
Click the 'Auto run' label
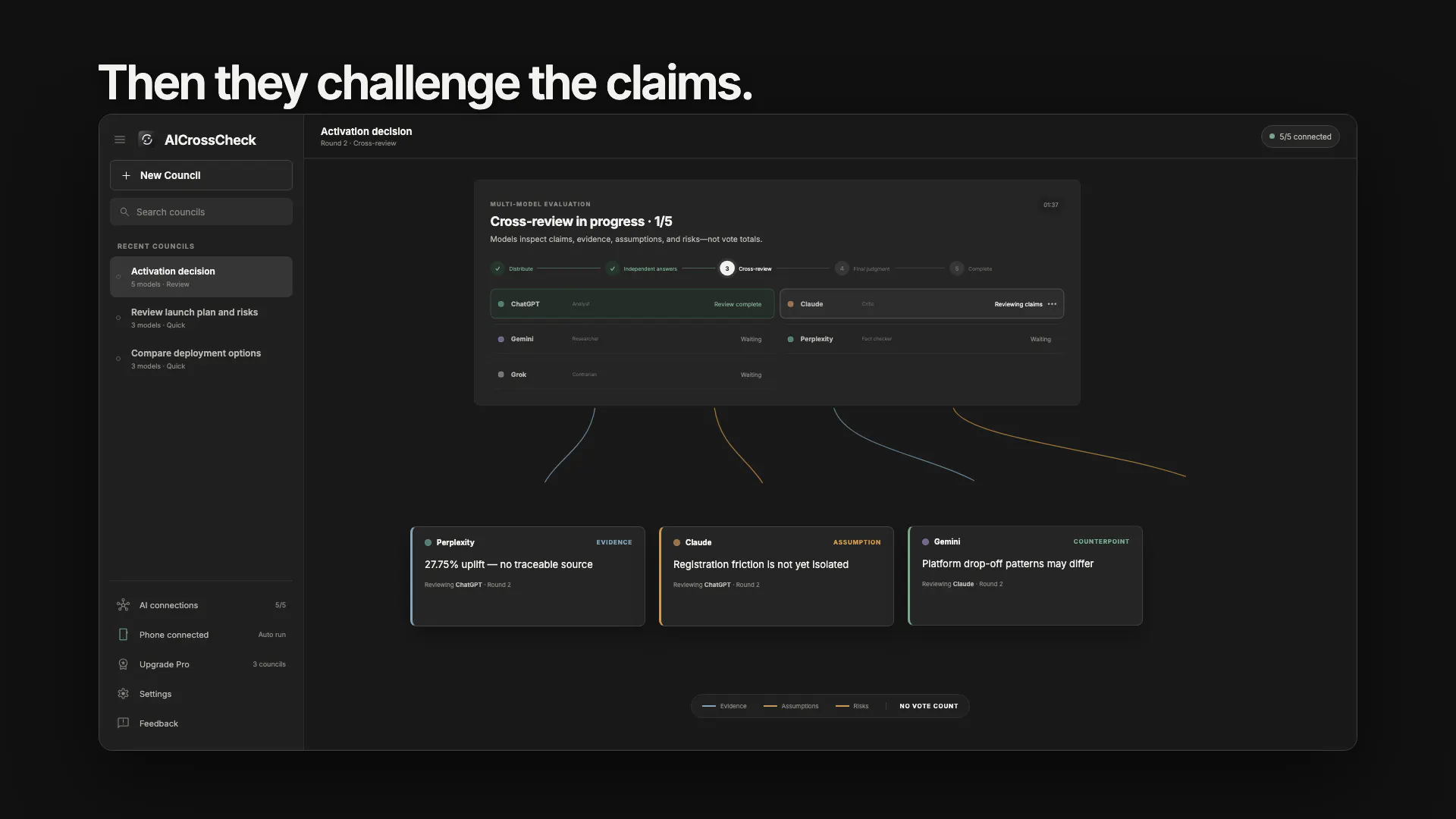coord(271,635)
